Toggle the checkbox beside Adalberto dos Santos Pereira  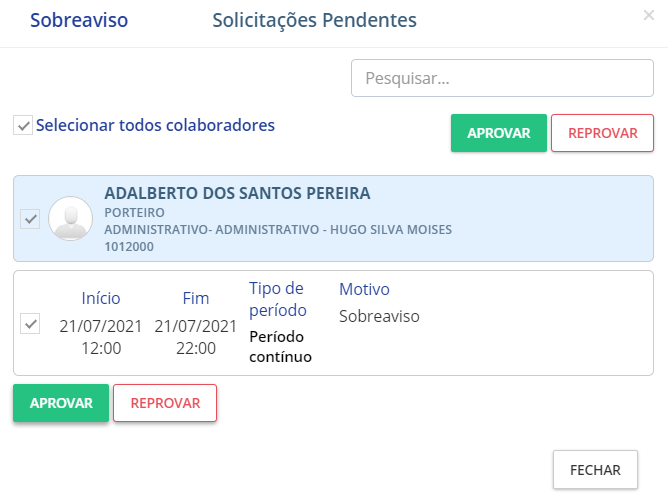(30, 219)
